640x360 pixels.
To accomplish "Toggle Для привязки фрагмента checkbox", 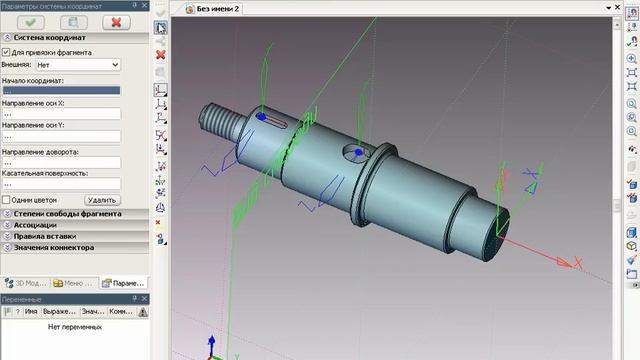I will 6,52.
